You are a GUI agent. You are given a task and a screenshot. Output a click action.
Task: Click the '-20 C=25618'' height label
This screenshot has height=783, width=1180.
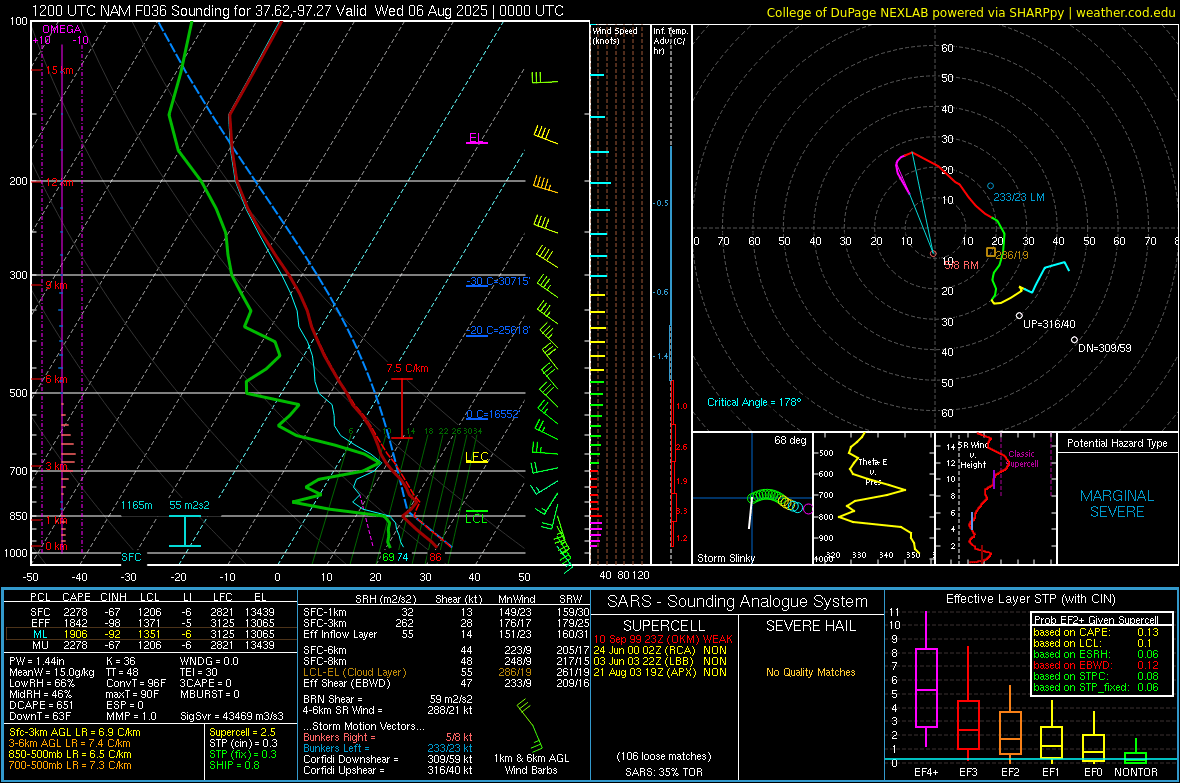pos(498,330)
